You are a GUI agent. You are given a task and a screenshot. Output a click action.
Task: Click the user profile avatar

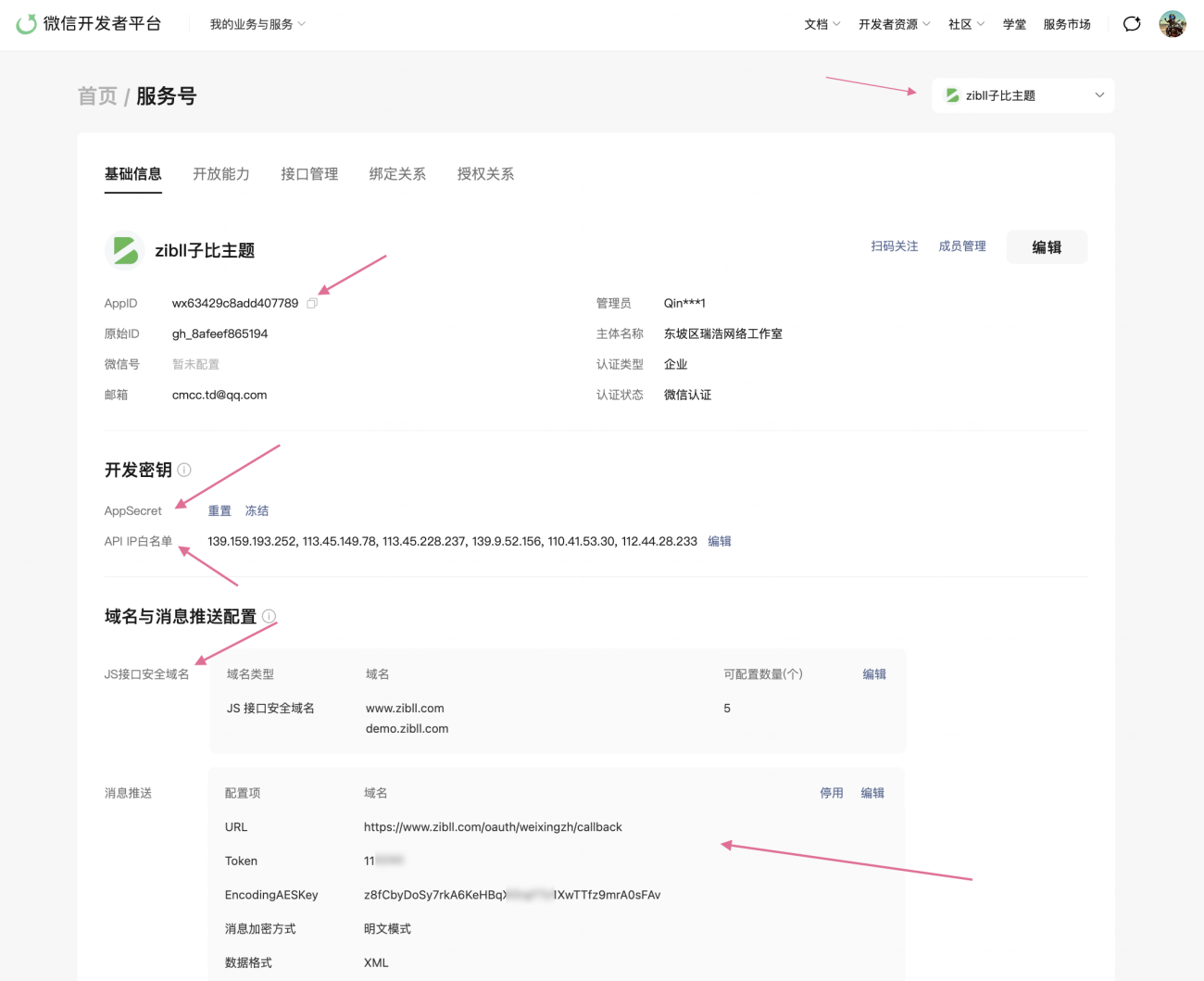1173,23
